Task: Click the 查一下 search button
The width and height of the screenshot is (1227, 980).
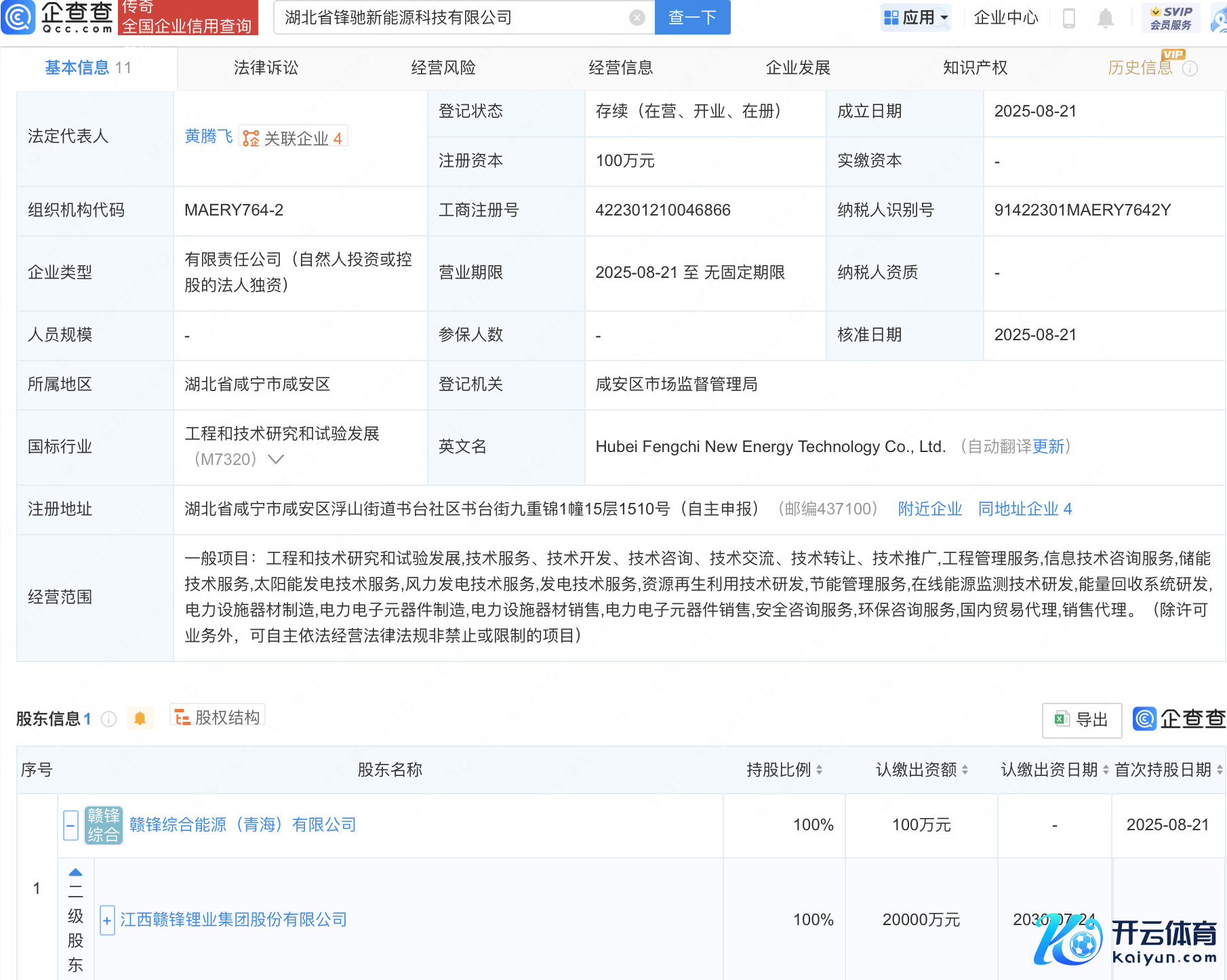Action: [x=692, y=18]
